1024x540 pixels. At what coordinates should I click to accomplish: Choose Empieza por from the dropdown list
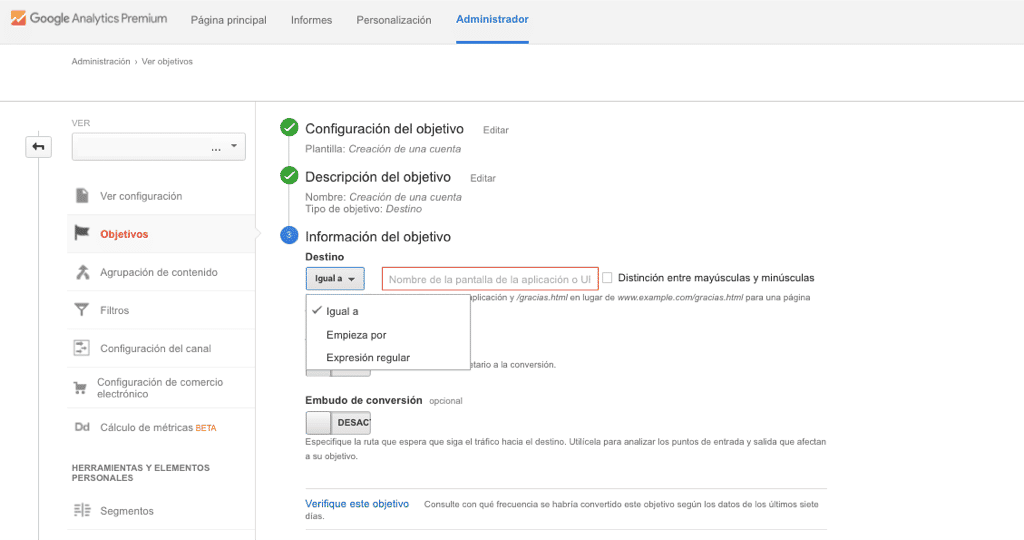click(356, 335)
